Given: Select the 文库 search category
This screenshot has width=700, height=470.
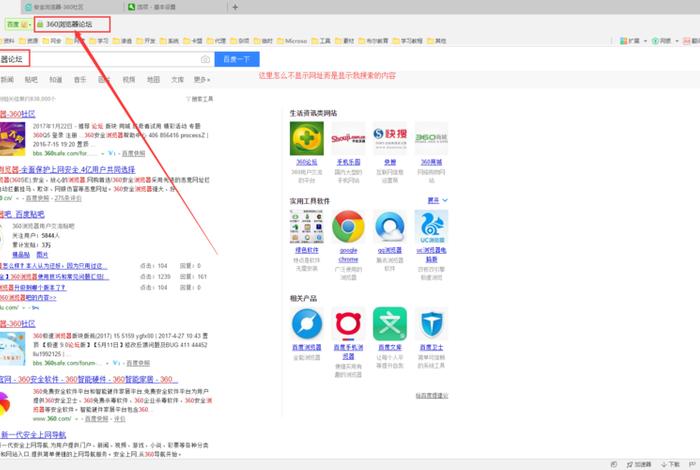Looking at the screenshot, I should pyautogui.click(x=177, y=79).
